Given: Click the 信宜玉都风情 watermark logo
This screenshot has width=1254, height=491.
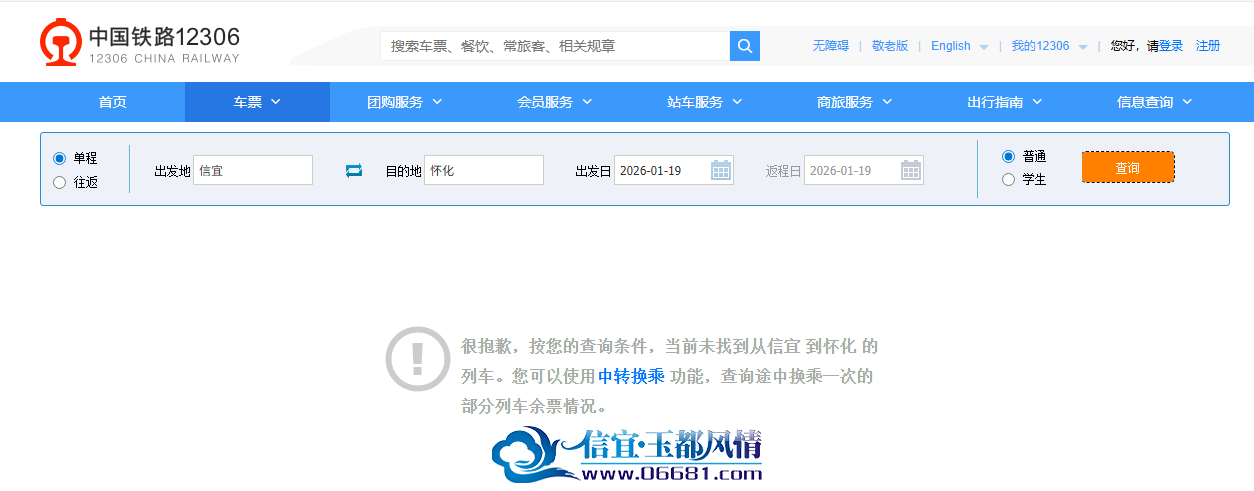Looking at the screenshot, I should (x=627, y=455).
